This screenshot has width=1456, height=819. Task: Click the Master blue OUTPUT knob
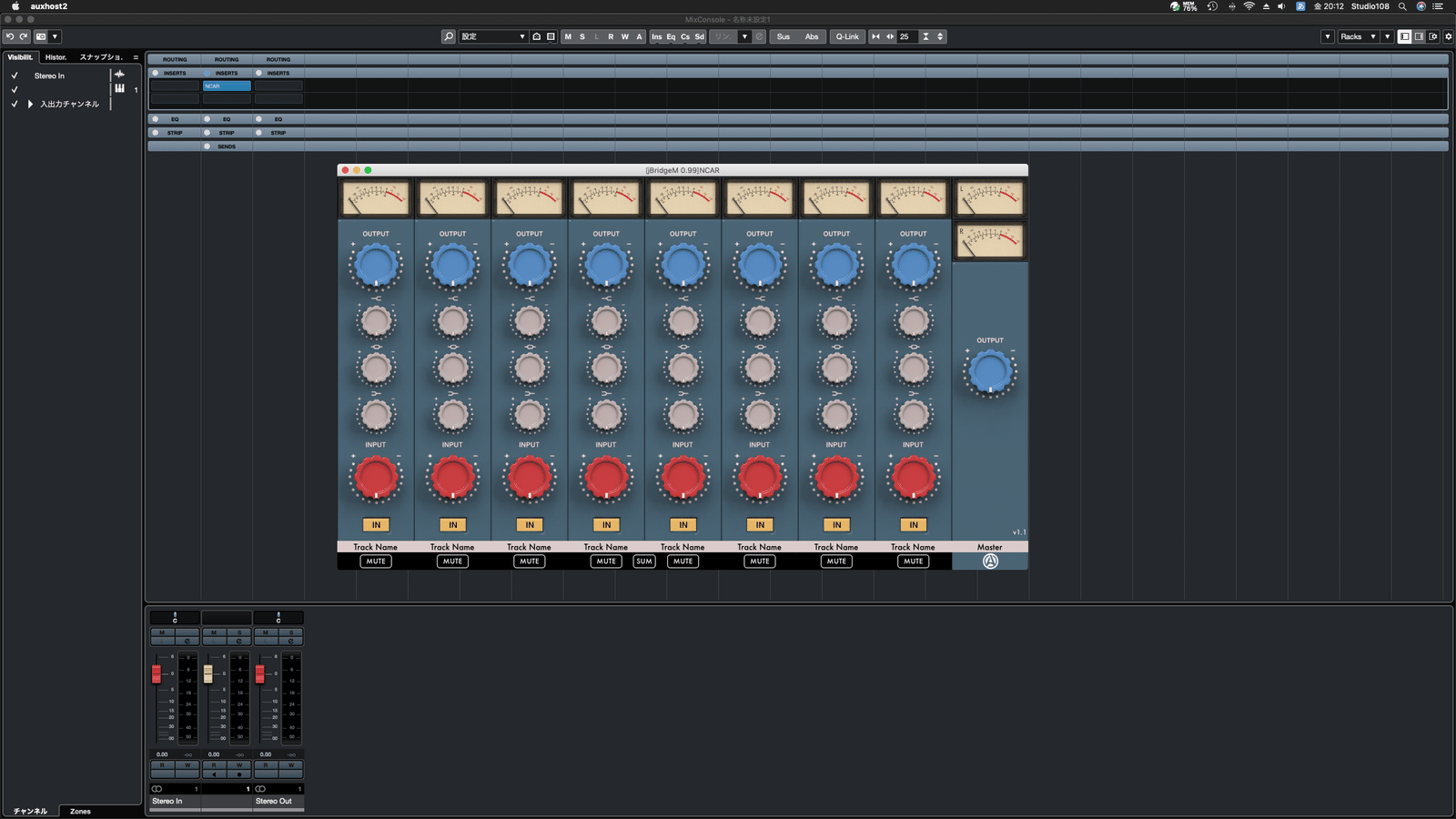(x=990, y=371)
